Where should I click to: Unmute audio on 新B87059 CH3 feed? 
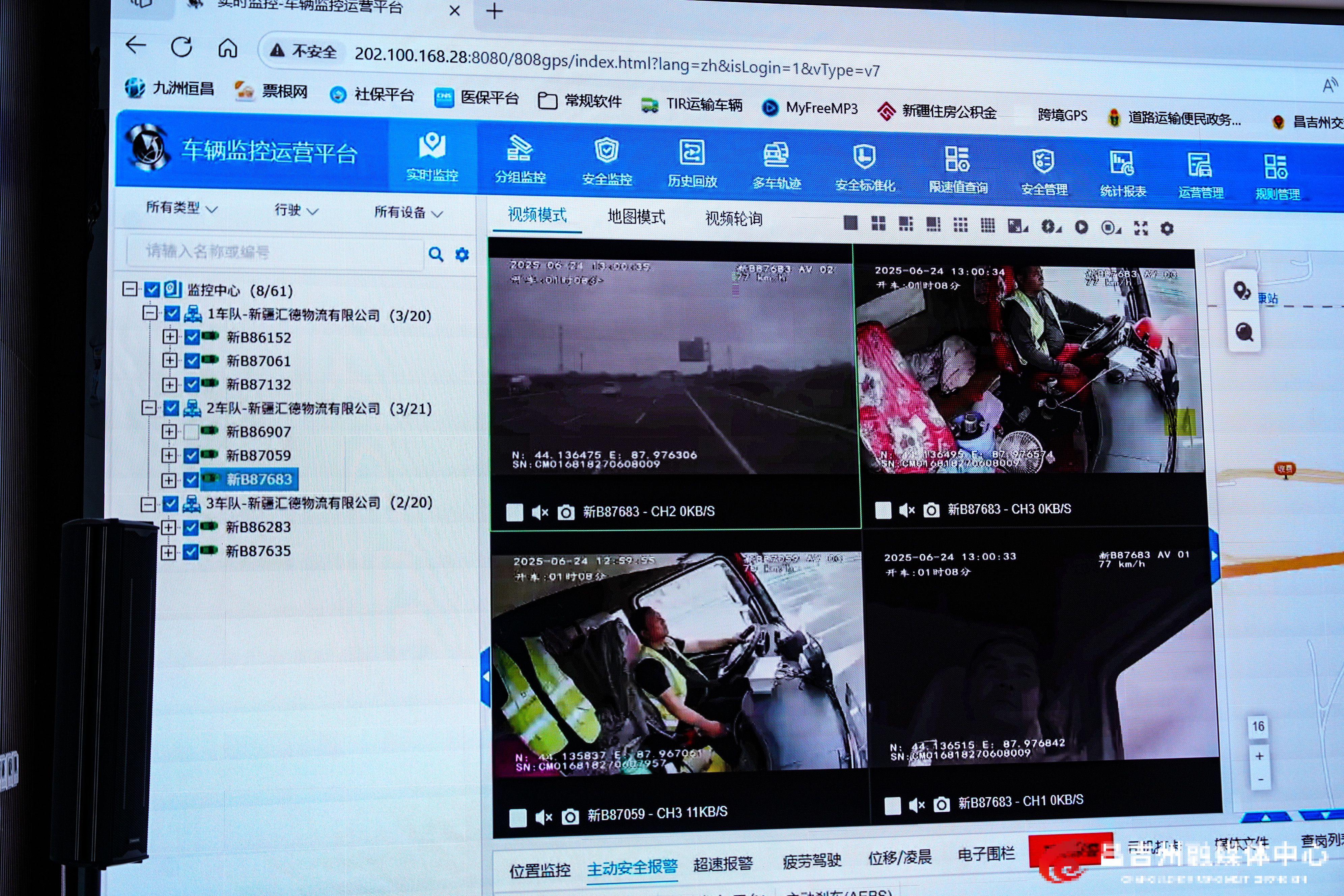[543, 817]
